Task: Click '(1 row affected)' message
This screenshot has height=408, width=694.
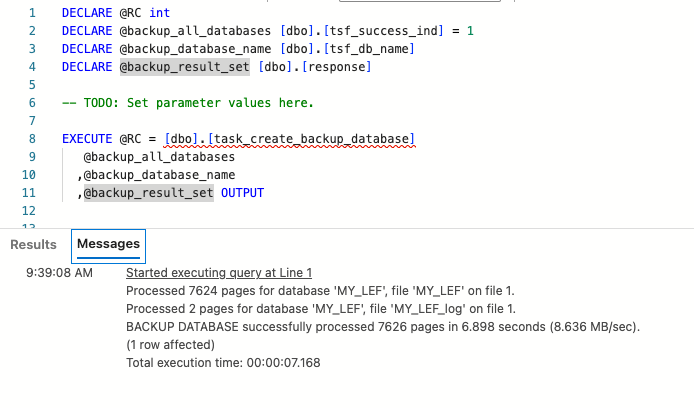Action: coord(170,345)
